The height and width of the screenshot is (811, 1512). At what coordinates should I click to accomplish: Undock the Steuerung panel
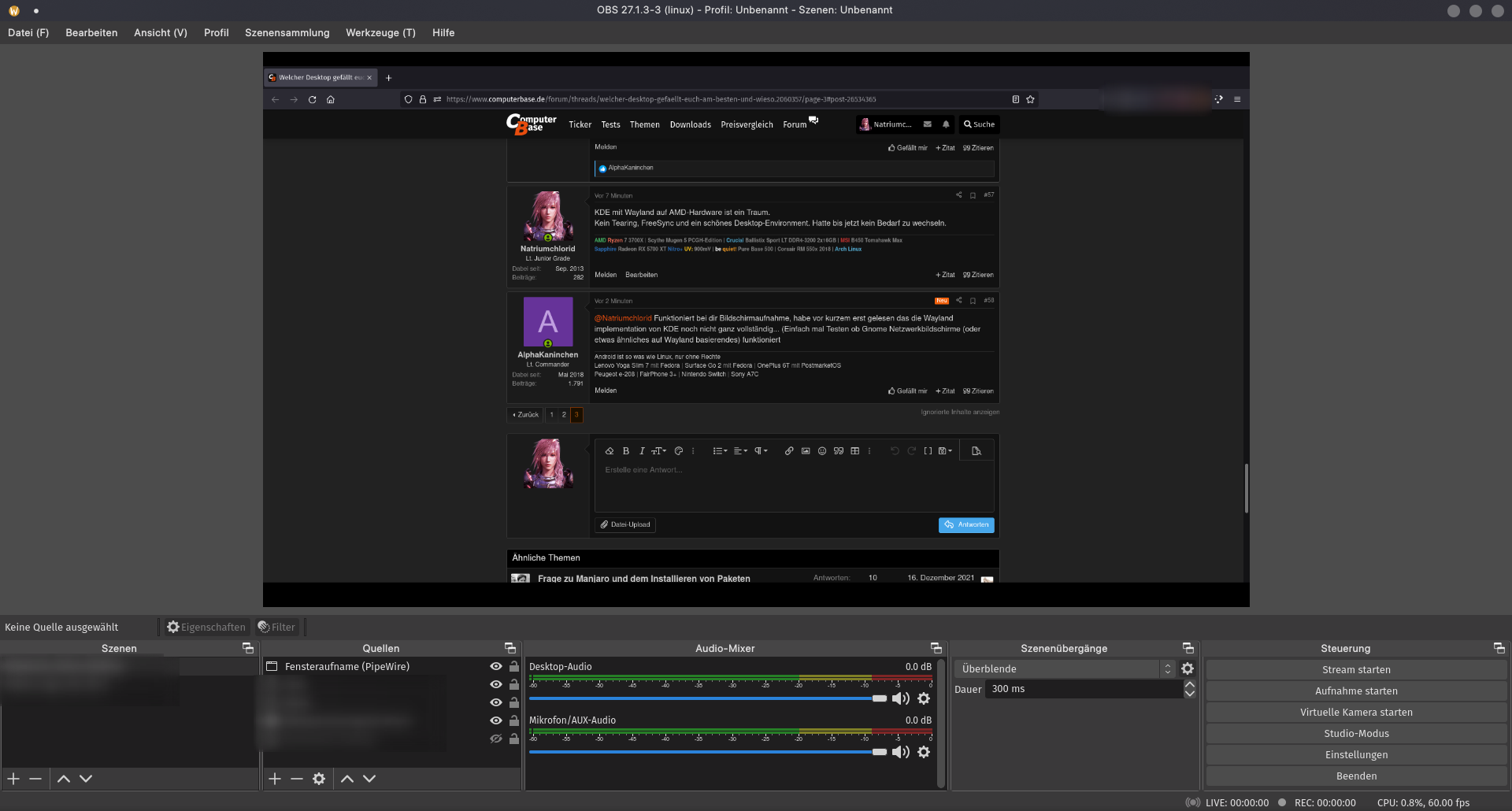pyautogui.click(x=1499, y=648)
